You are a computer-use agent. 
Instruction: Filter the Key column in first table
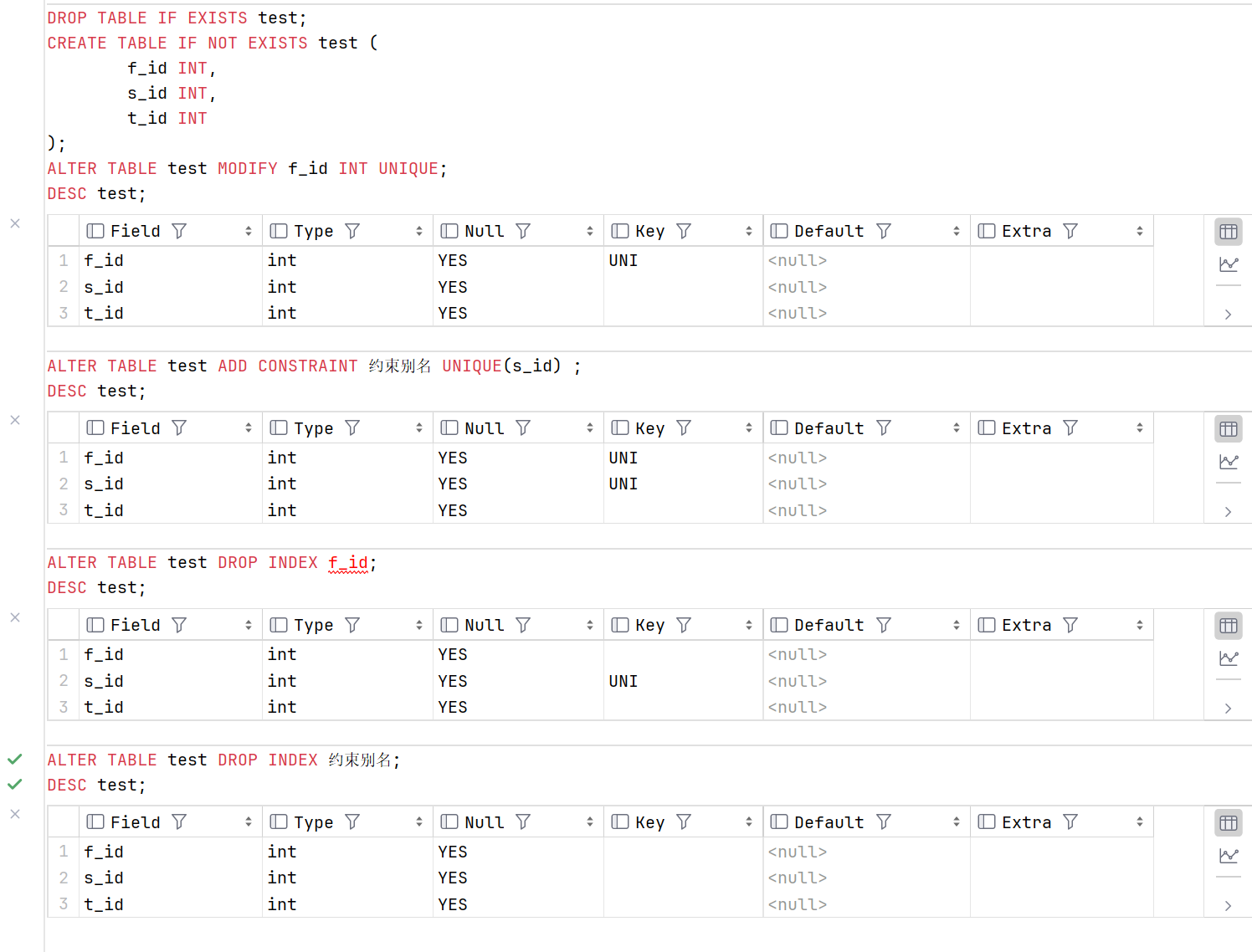(x=684, y=231)
